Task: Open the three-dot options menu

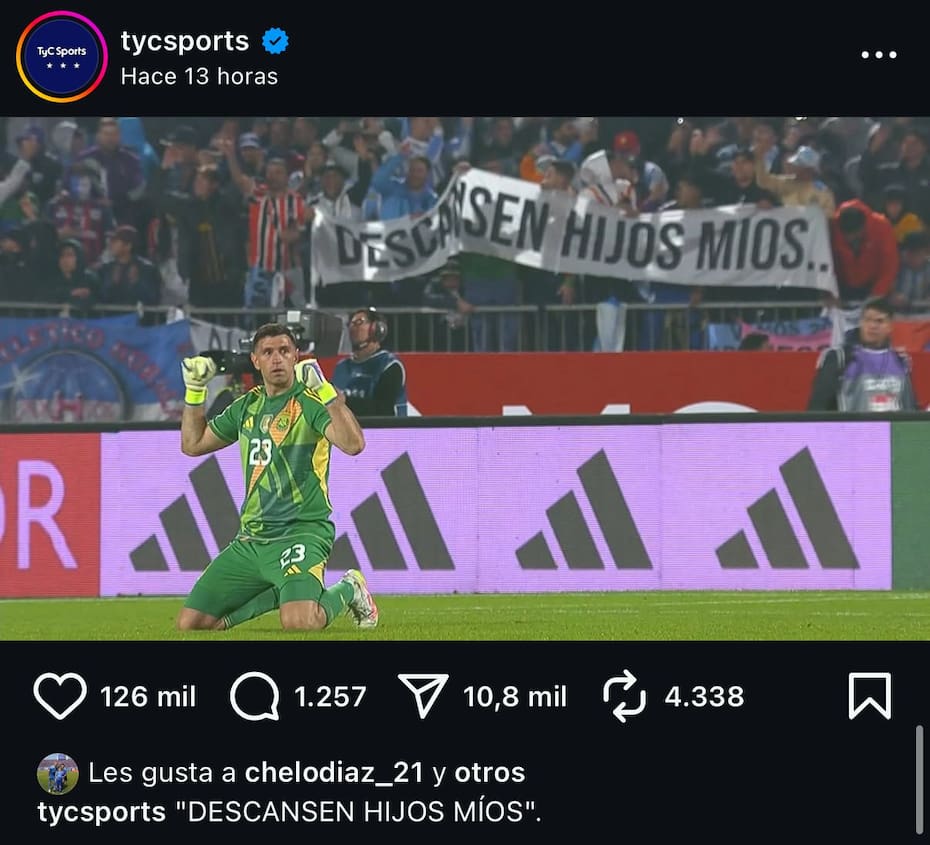Action: [879, 55]
